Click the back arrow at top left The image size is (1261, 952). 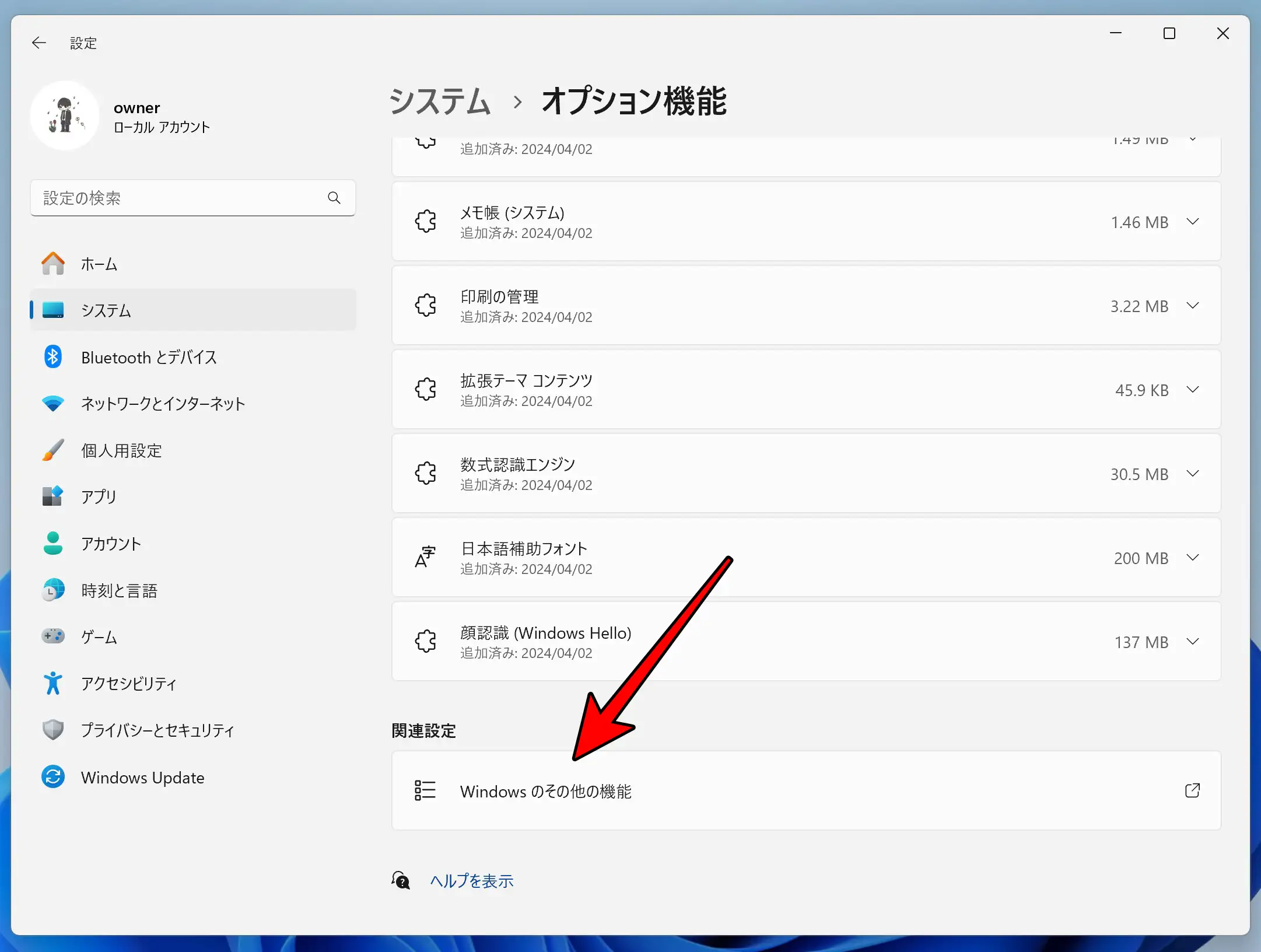coord(38,42)
